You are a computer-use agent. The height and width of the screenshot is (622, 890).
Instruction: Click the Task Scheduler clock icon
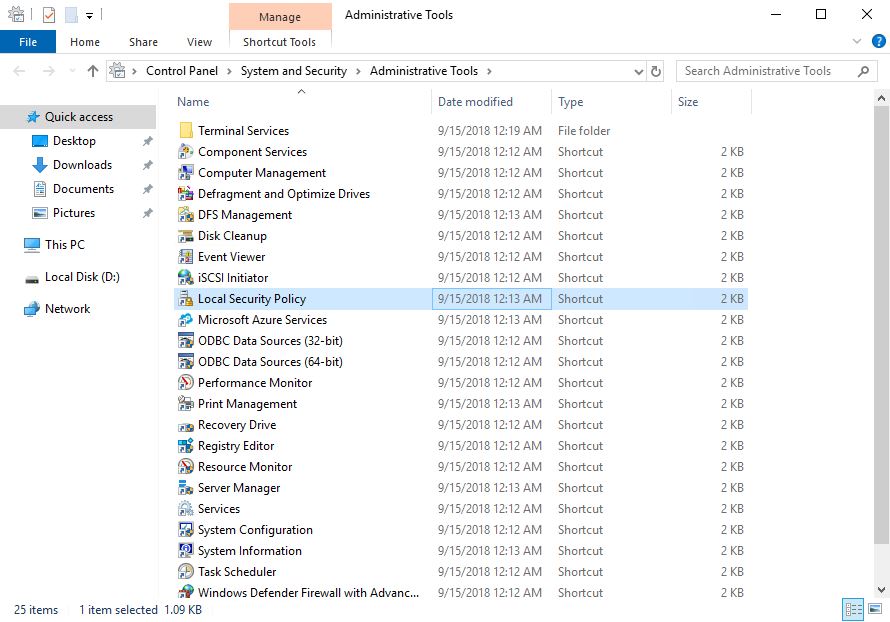tap(186, 571)
